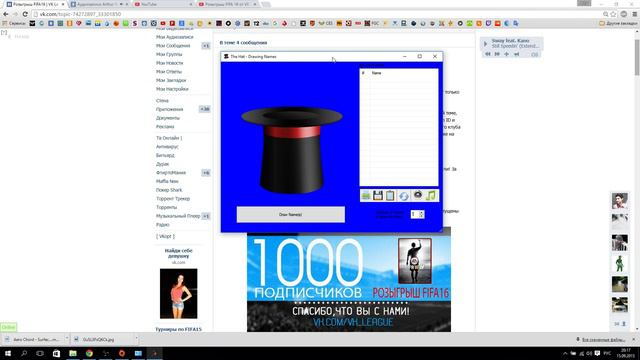The height and width of the screenshot is (360, 640).
Task: Save names list with floppy disk icon
Action: tap(378, 196)
